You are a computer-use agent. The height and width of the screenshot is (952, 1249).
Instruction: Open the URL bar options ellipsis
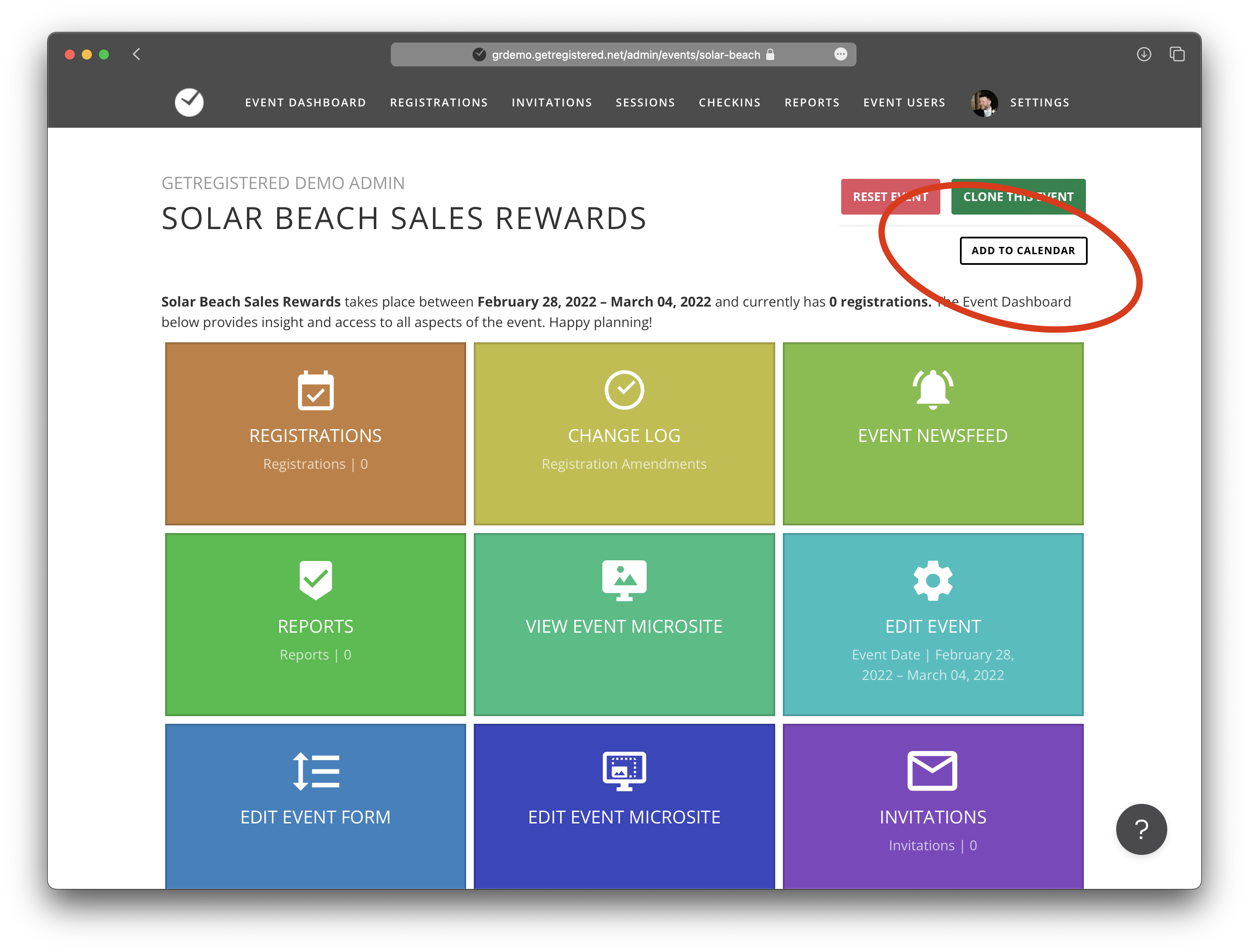841,54
